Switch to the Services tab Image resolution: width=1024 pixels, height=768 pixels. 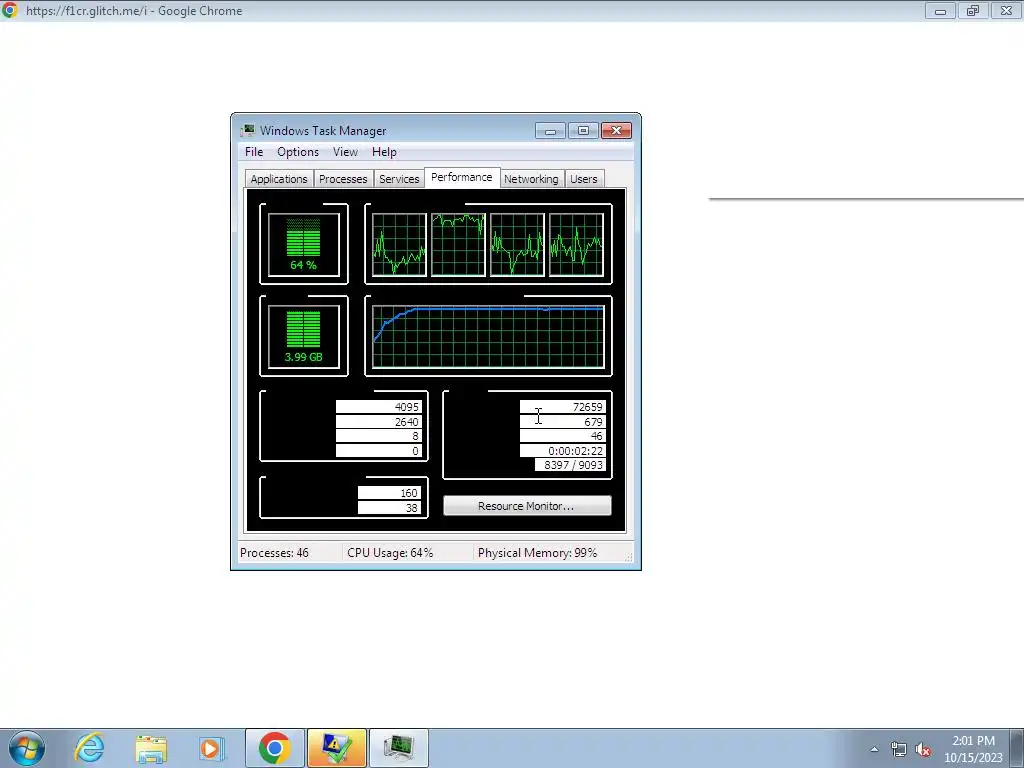click(x=399, y=179)
